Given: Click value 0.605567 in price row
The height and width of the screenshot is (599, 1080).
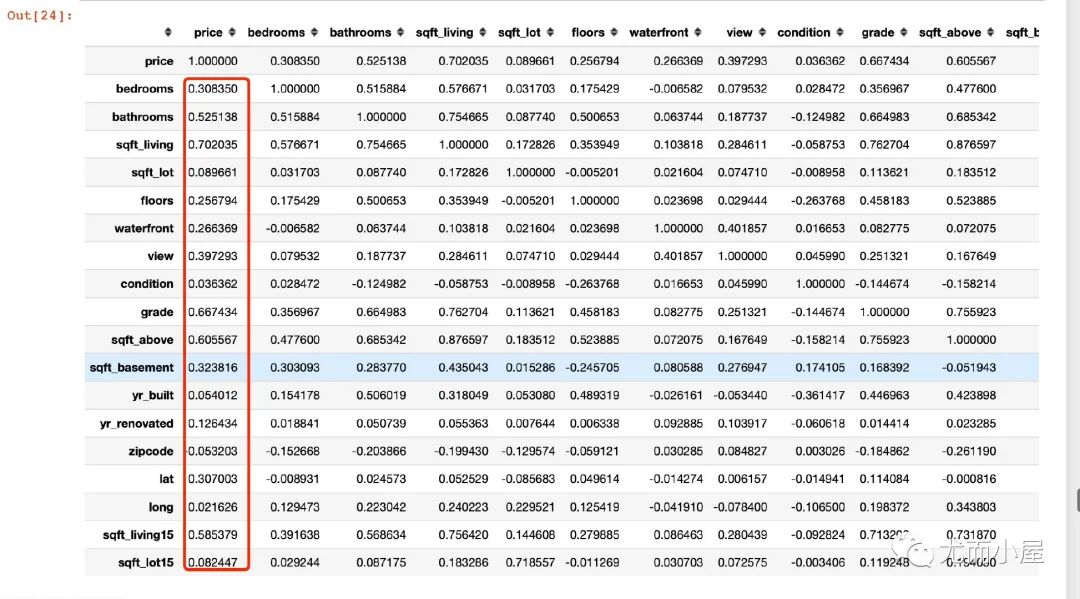Looking at the screenshot, I should (971, 61).
